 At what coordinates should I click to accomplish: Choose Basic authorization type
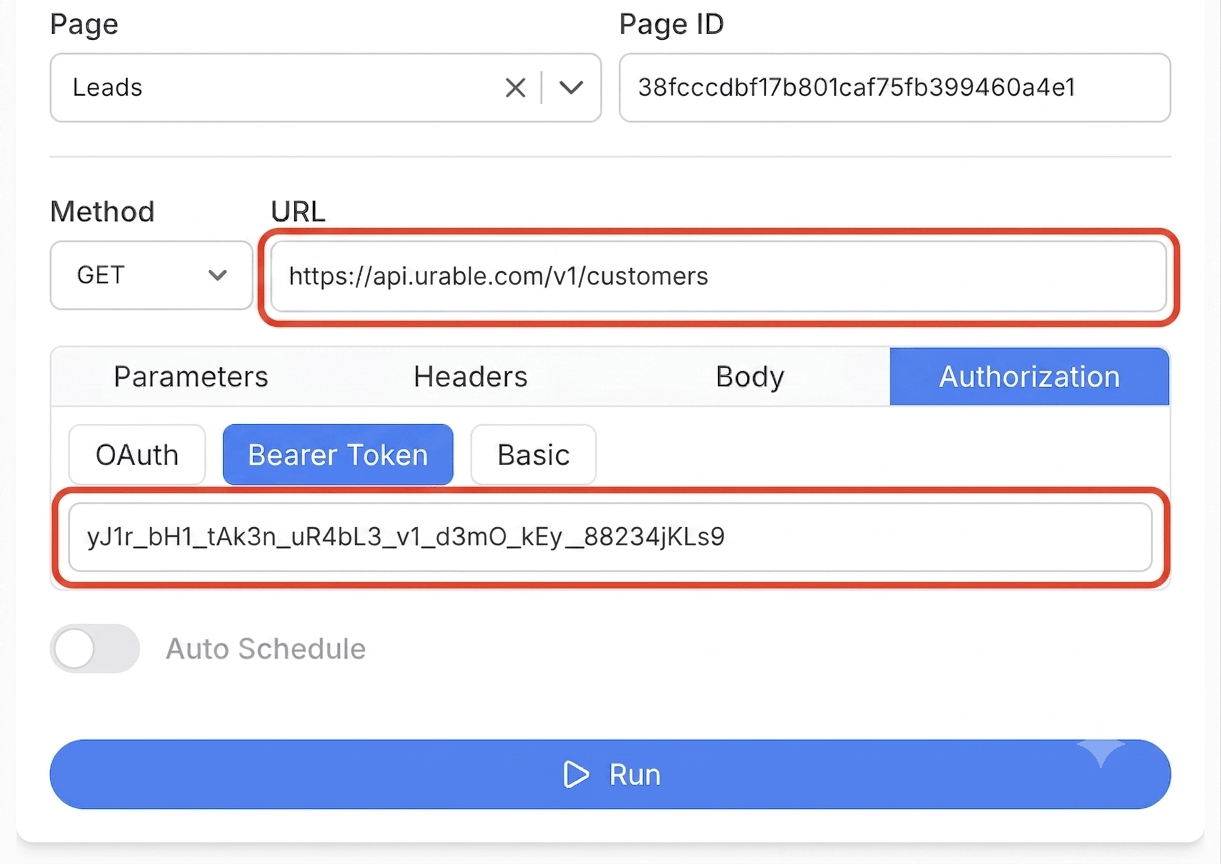534,455
